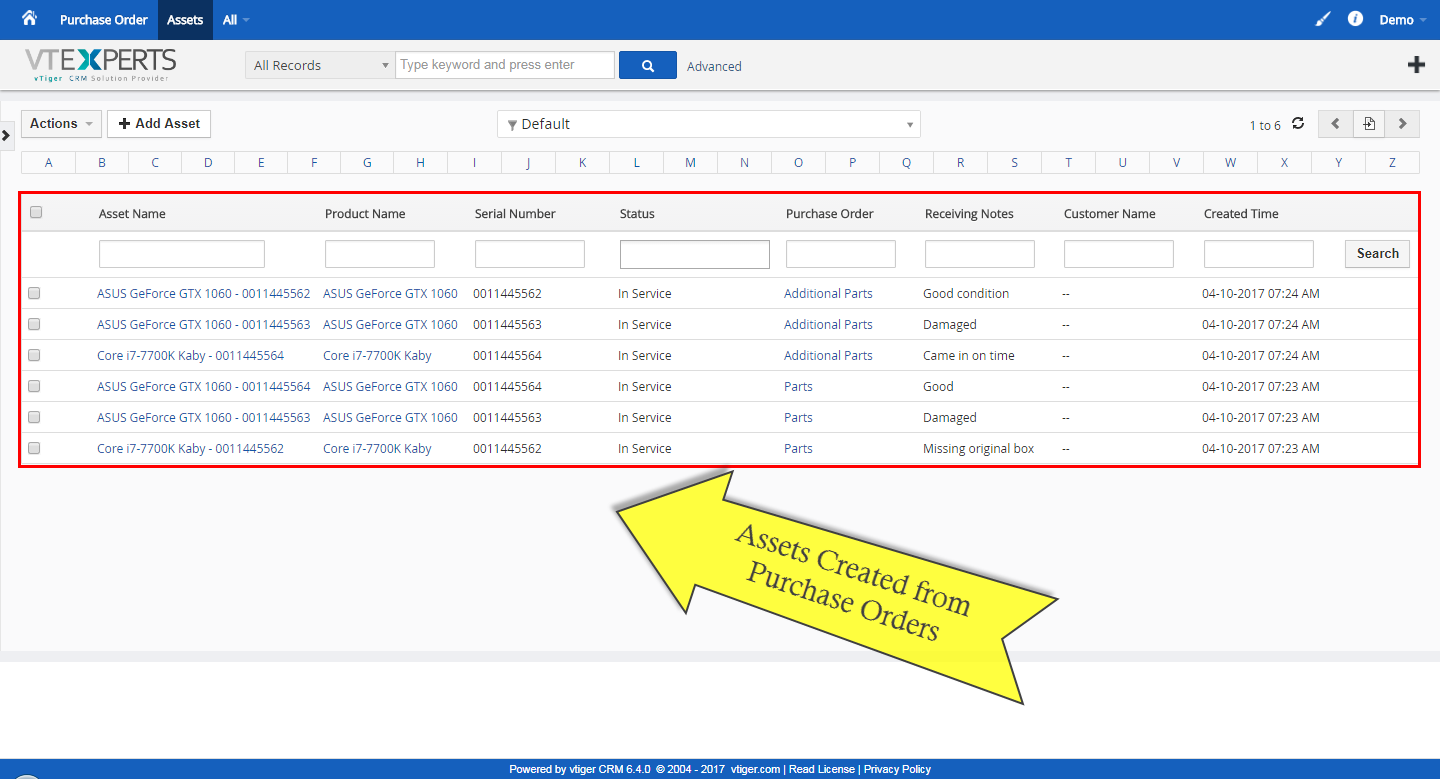Click the Search button in filter row

[x=1377, y=254]
